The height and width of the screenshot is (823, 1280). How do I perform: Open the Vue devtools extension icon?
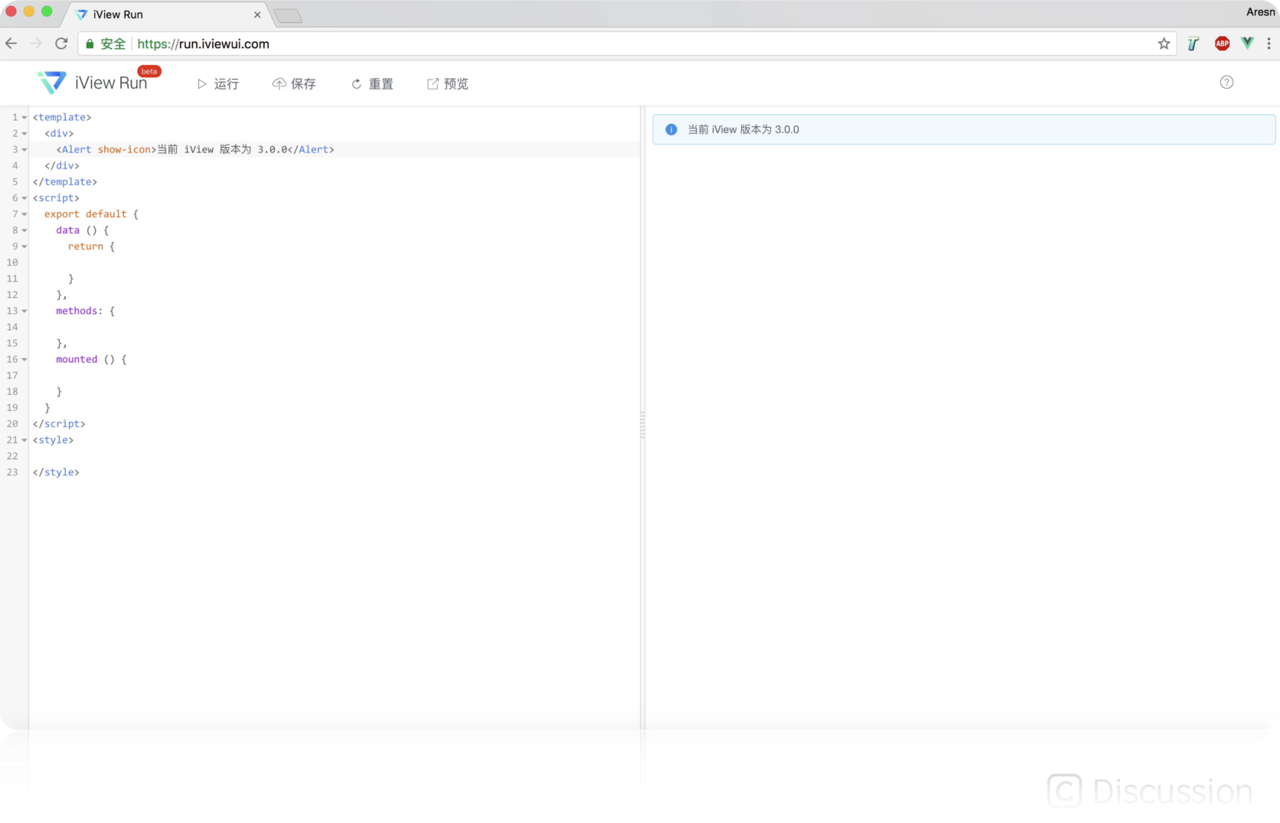pos(1247,43)
